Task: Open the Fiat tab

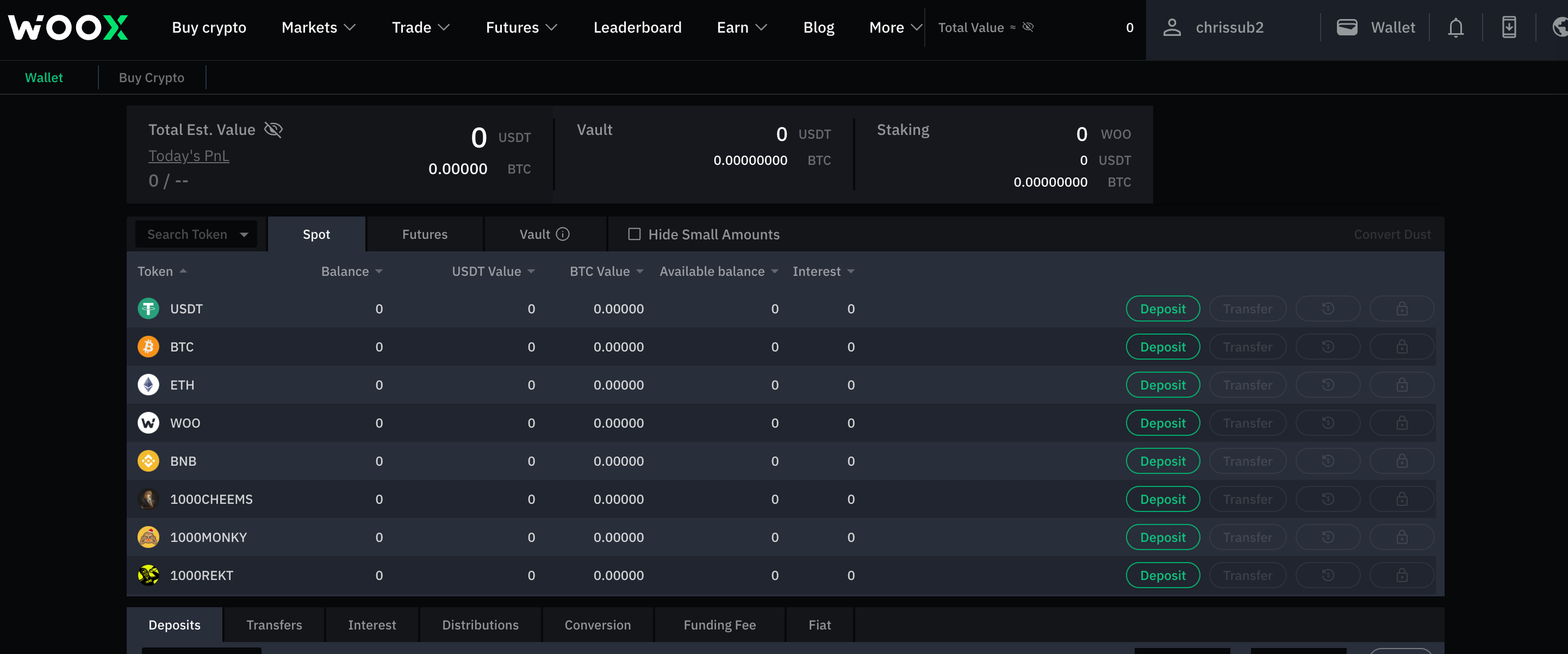Action: (819, 625)
